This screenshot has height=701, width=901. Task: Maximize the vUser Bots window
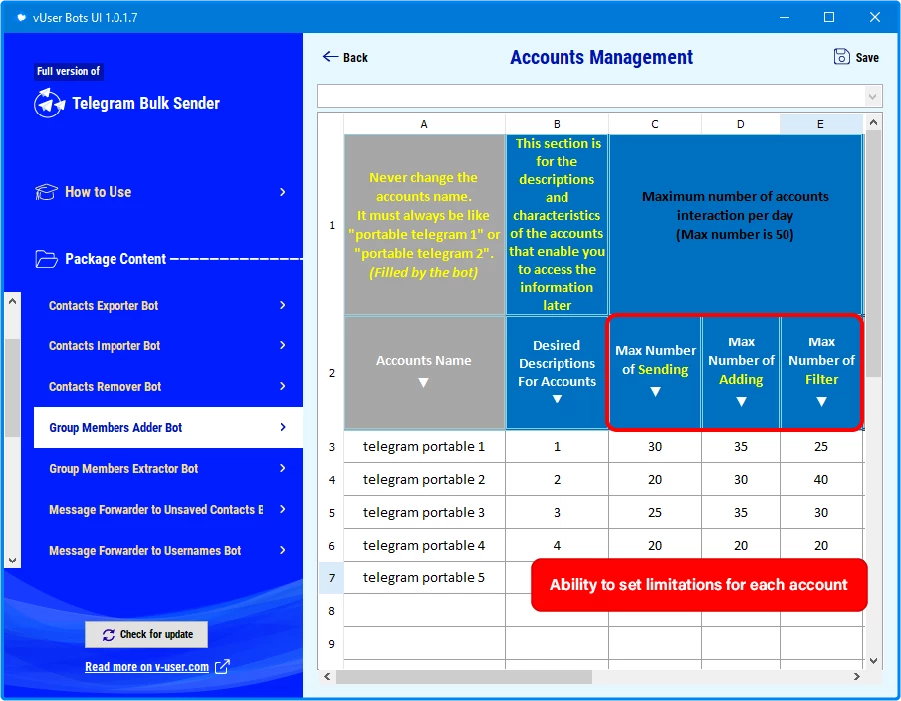pos(829,17)
